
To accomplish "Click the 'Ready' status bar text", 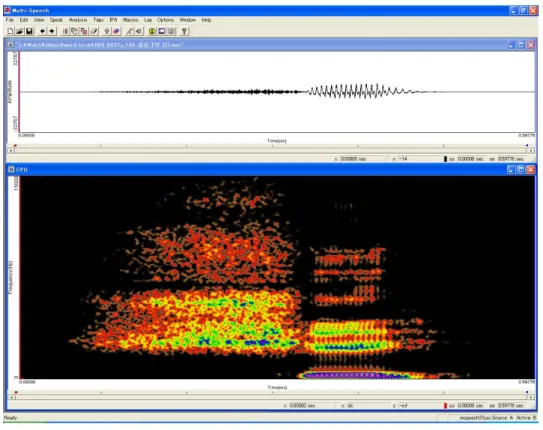I will click(10, 418).
